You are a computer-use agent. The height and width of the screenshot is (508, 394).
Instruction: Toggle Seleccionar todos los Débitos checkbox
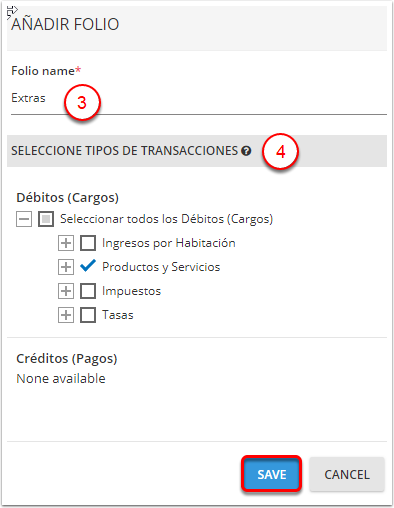coord(46,219)
